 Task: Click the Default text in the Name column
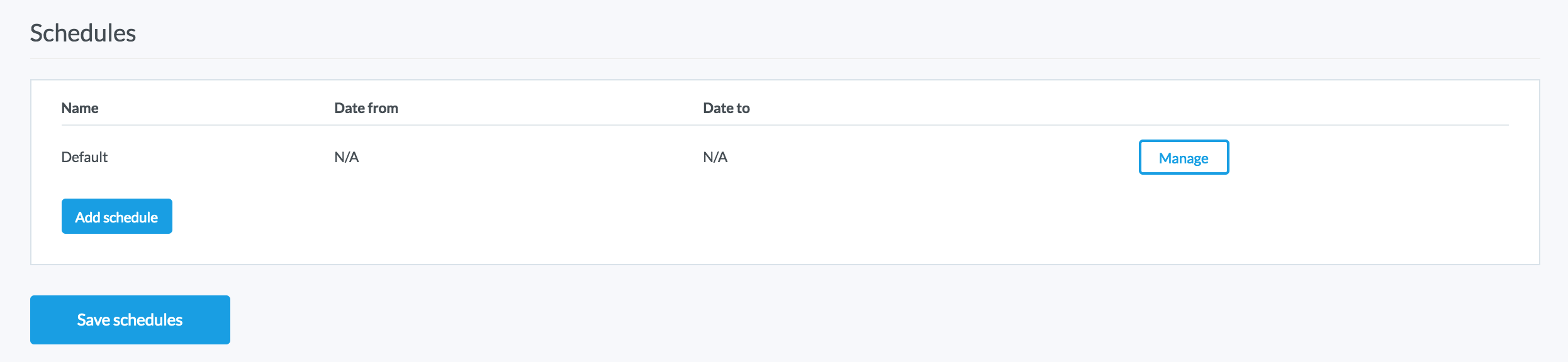coord(84,157)
